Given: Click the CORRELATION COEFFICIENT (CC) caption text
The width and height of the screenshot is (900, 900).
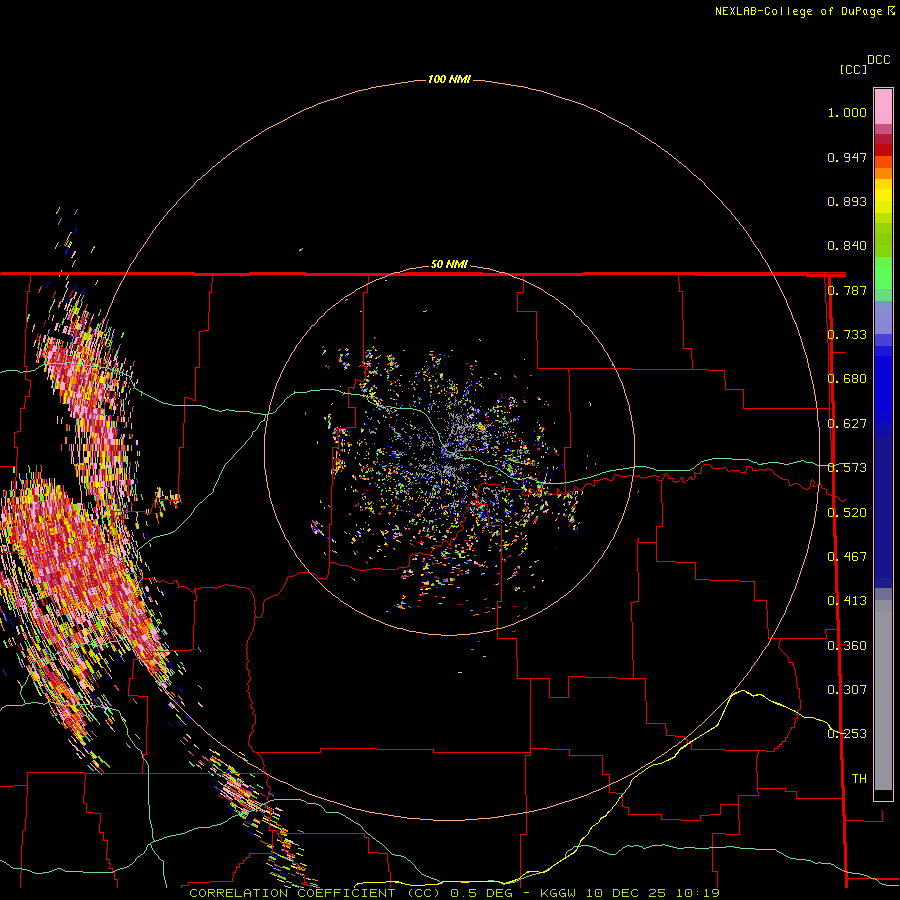Looking at the screenshot, I should (x=315, y=893).
